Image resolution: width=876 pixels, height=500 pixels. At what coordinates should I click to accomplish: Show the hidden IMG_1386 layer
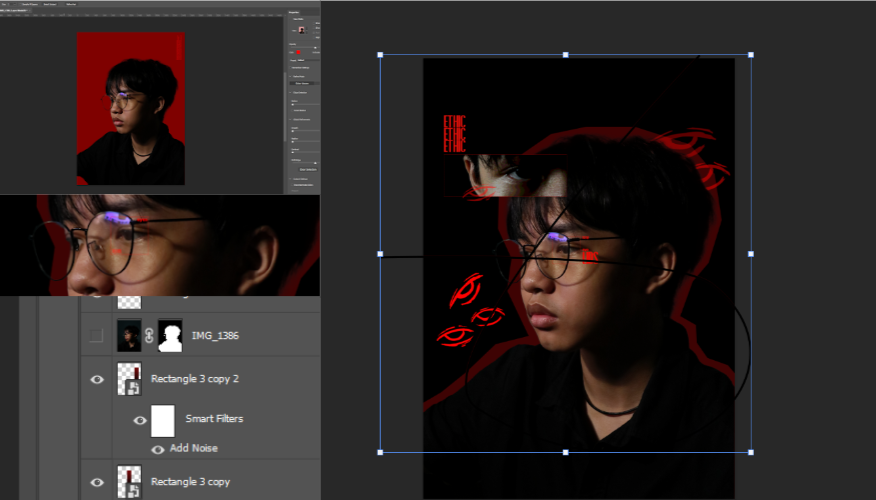96,336
